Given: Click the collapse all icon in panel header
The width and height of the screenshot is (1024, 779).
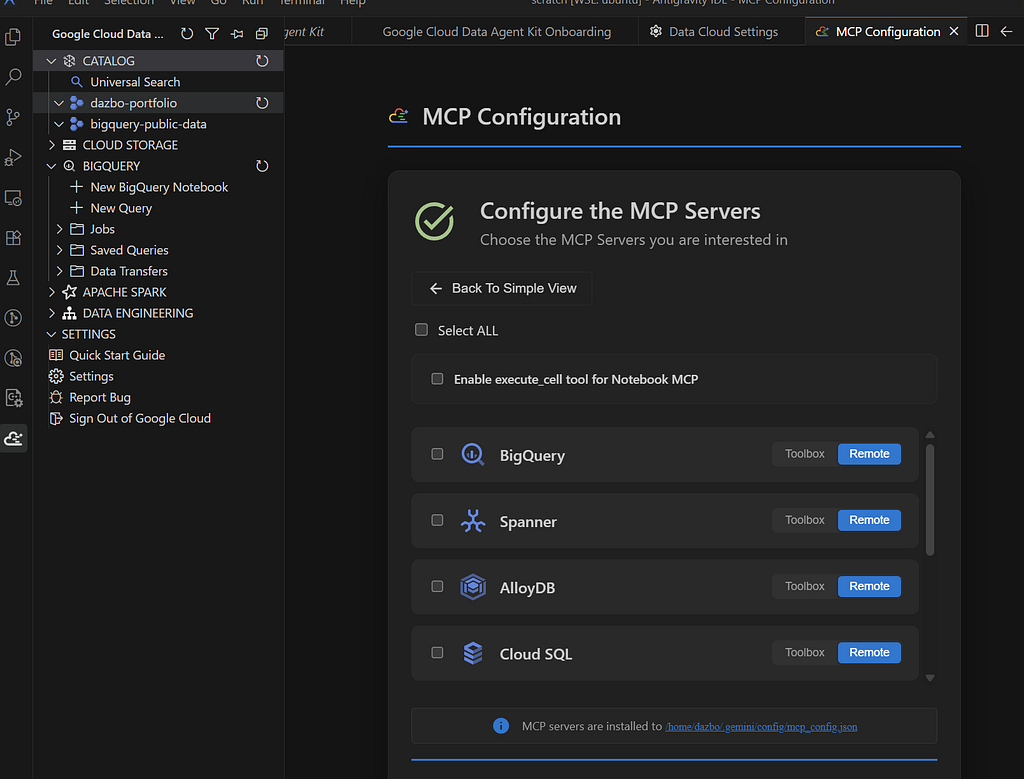Looking at the screenshot, I should coord(262,33).
